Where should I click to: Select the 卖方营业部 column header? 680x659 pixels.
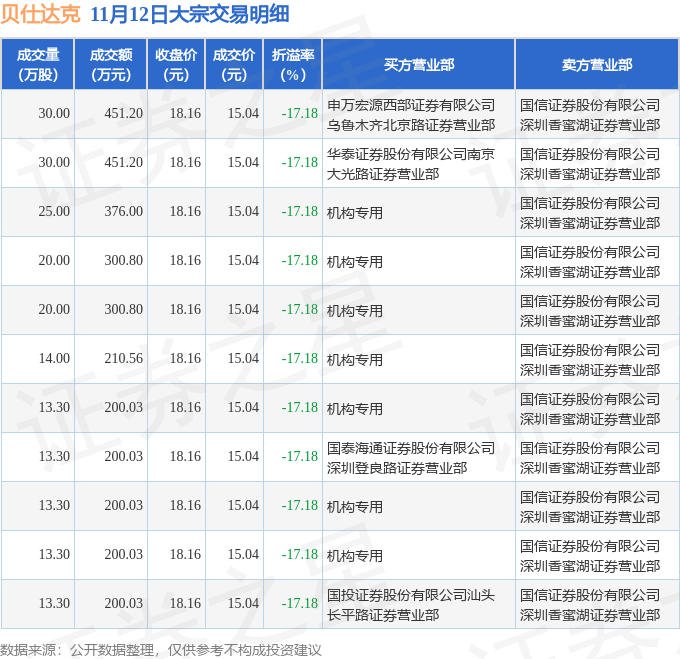[597, 65]
